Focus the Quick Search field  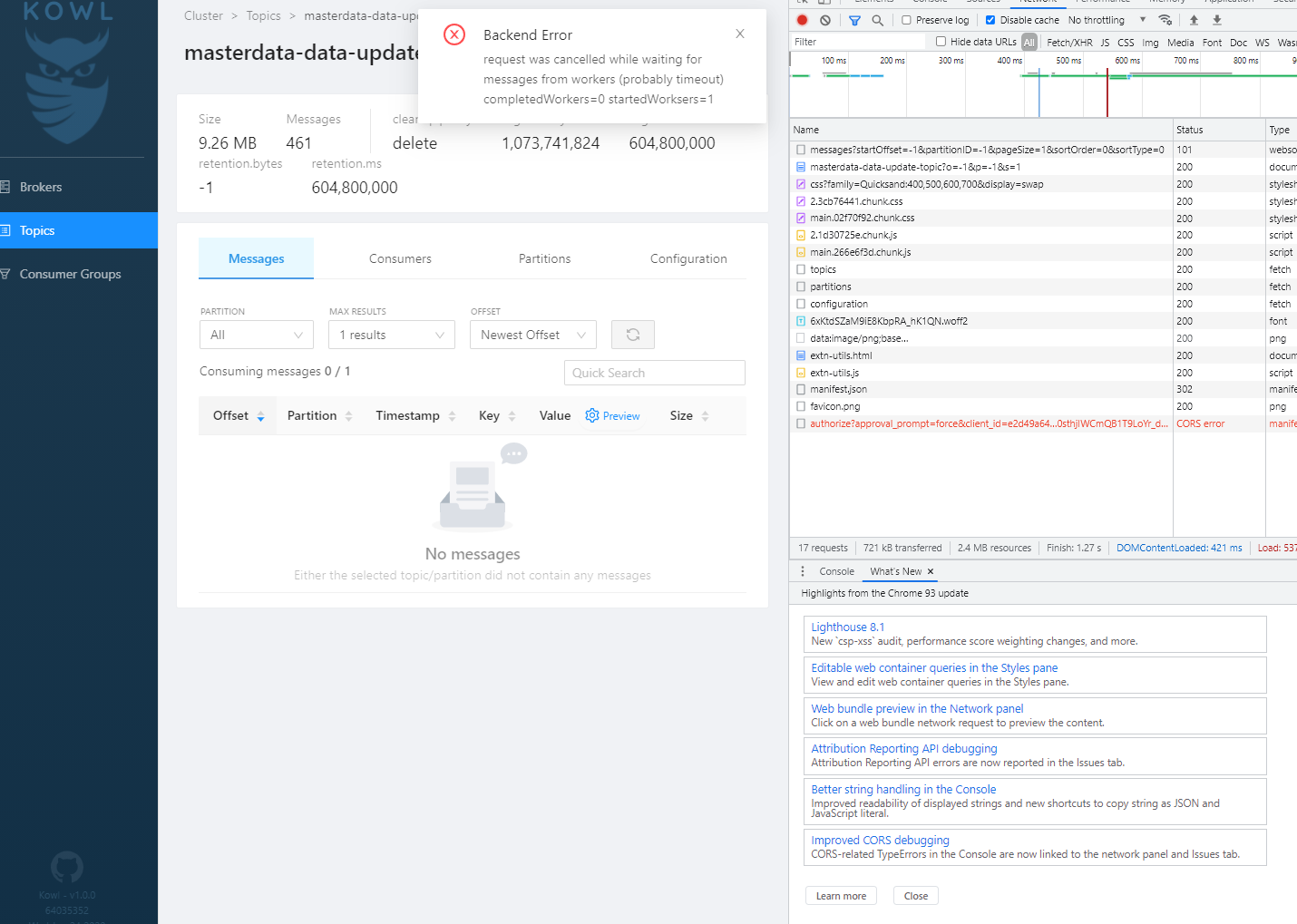tap(655, 373)
